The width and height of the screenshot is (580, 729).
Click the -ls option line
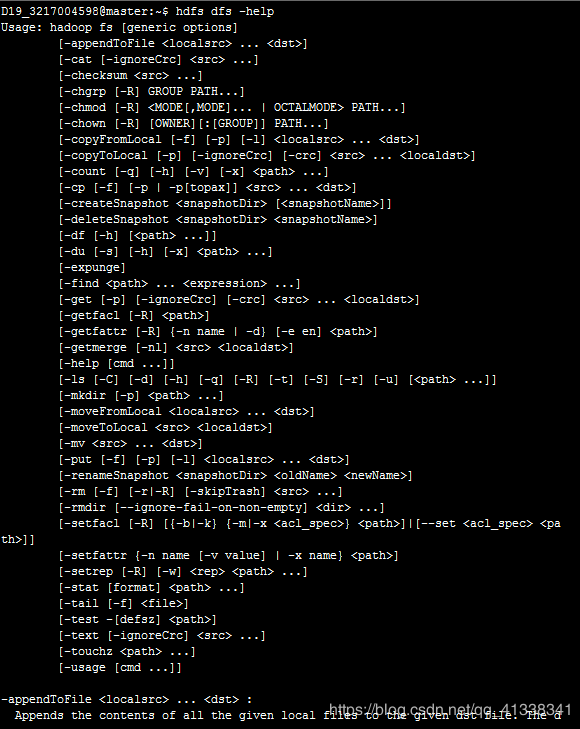277,379
